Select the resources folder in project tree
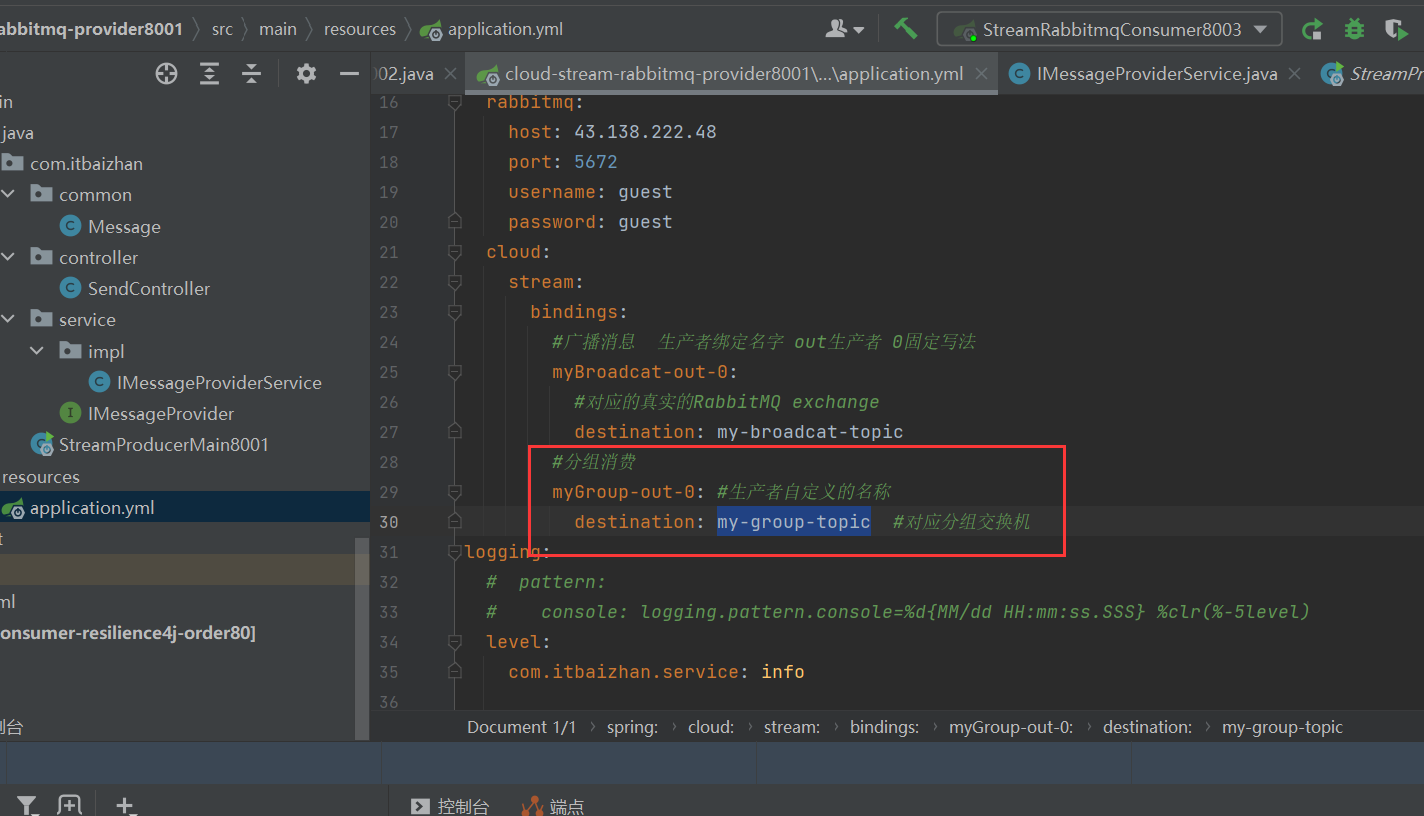1424x816 pixels. 41,477
